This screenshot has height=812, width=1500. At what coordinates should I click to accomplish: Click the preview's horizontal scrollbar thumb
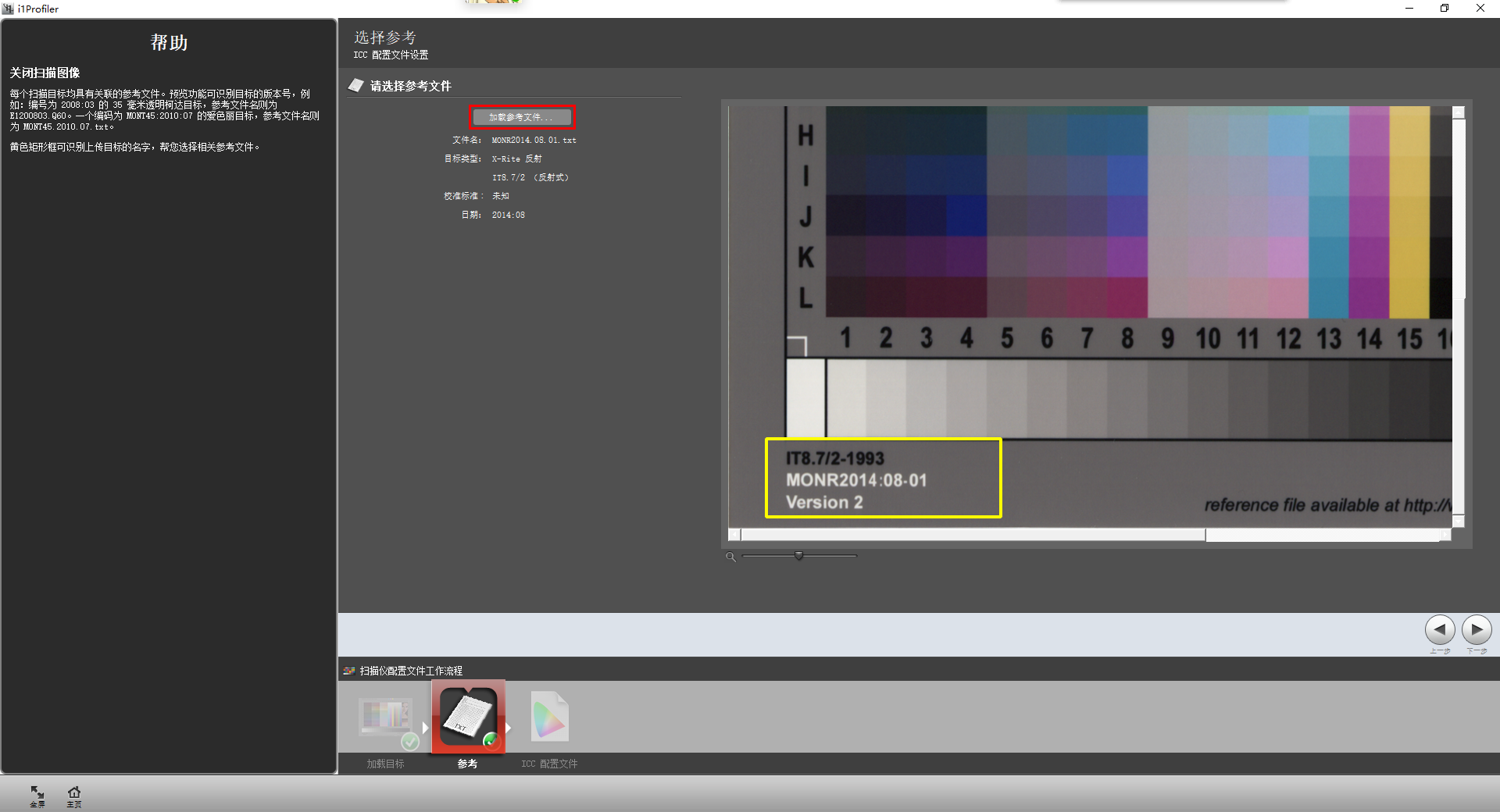(972, 535)
